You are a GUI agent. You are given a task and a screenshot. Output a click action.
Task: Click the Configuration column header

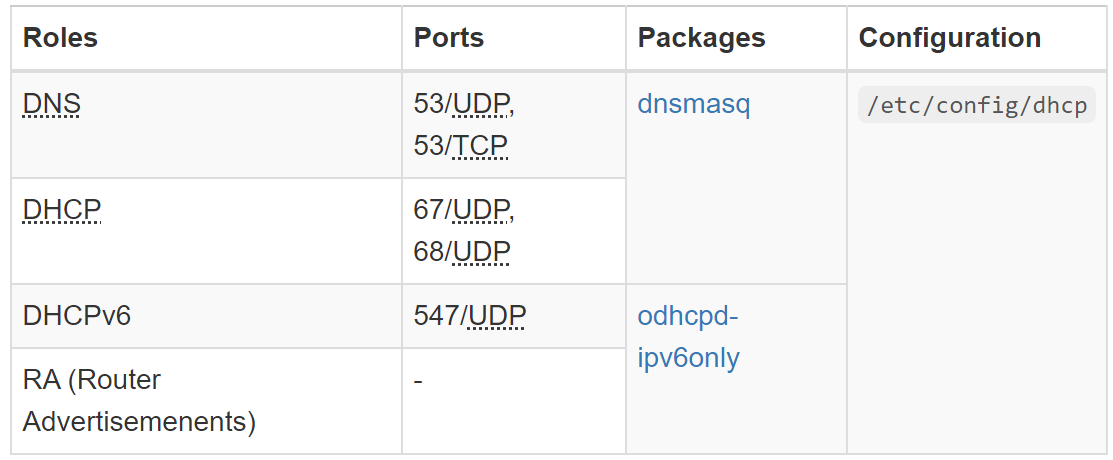click(x=949, y=38)
